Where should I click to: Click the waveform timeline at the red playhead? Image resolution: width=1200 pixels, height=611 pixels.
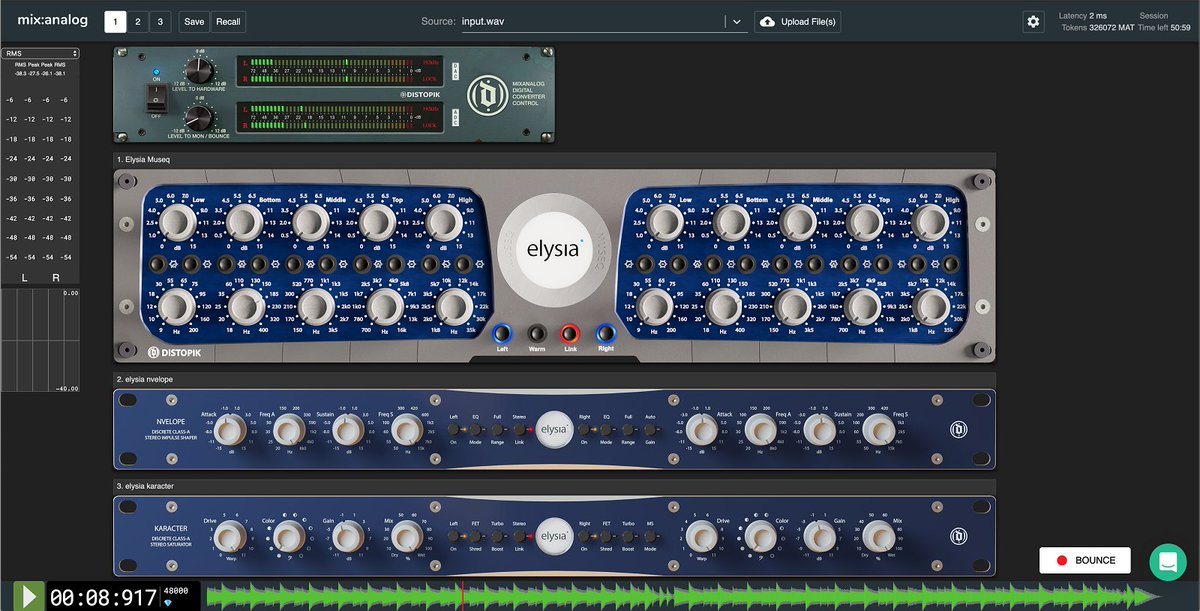pyautogui.click(x=463, y=597)
